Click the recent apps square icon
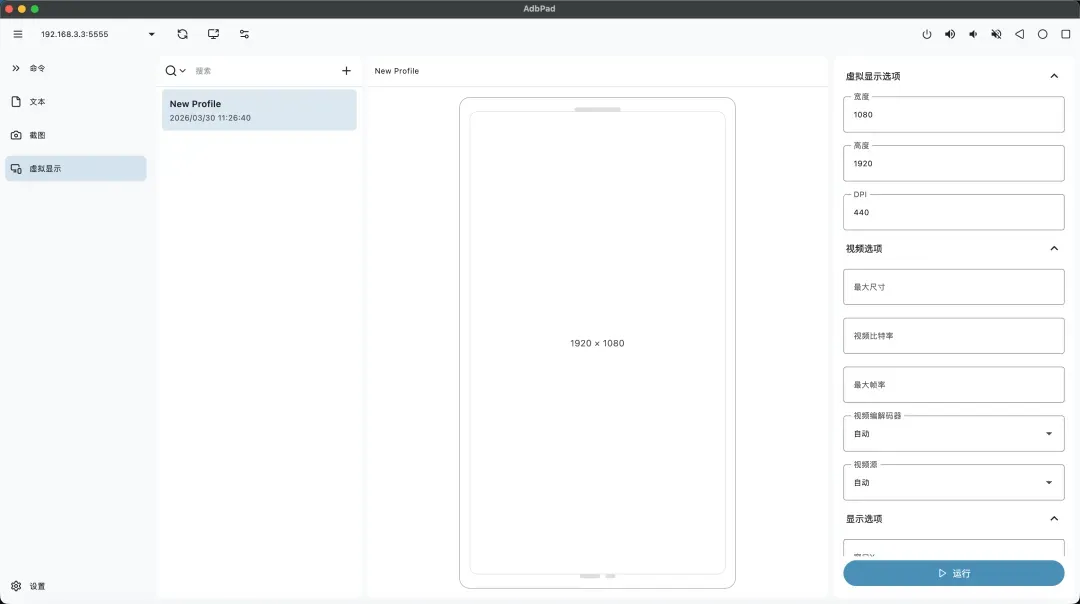1080x604 pixels. 1066,34
